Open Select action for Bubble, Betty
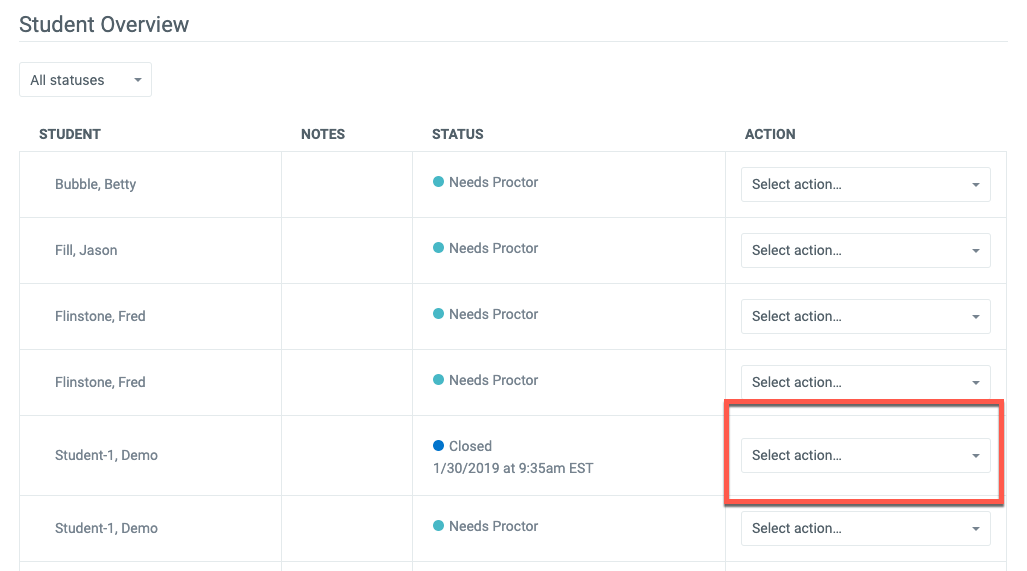This screenshot has height=571, width=1027. [x=865, y=185]
